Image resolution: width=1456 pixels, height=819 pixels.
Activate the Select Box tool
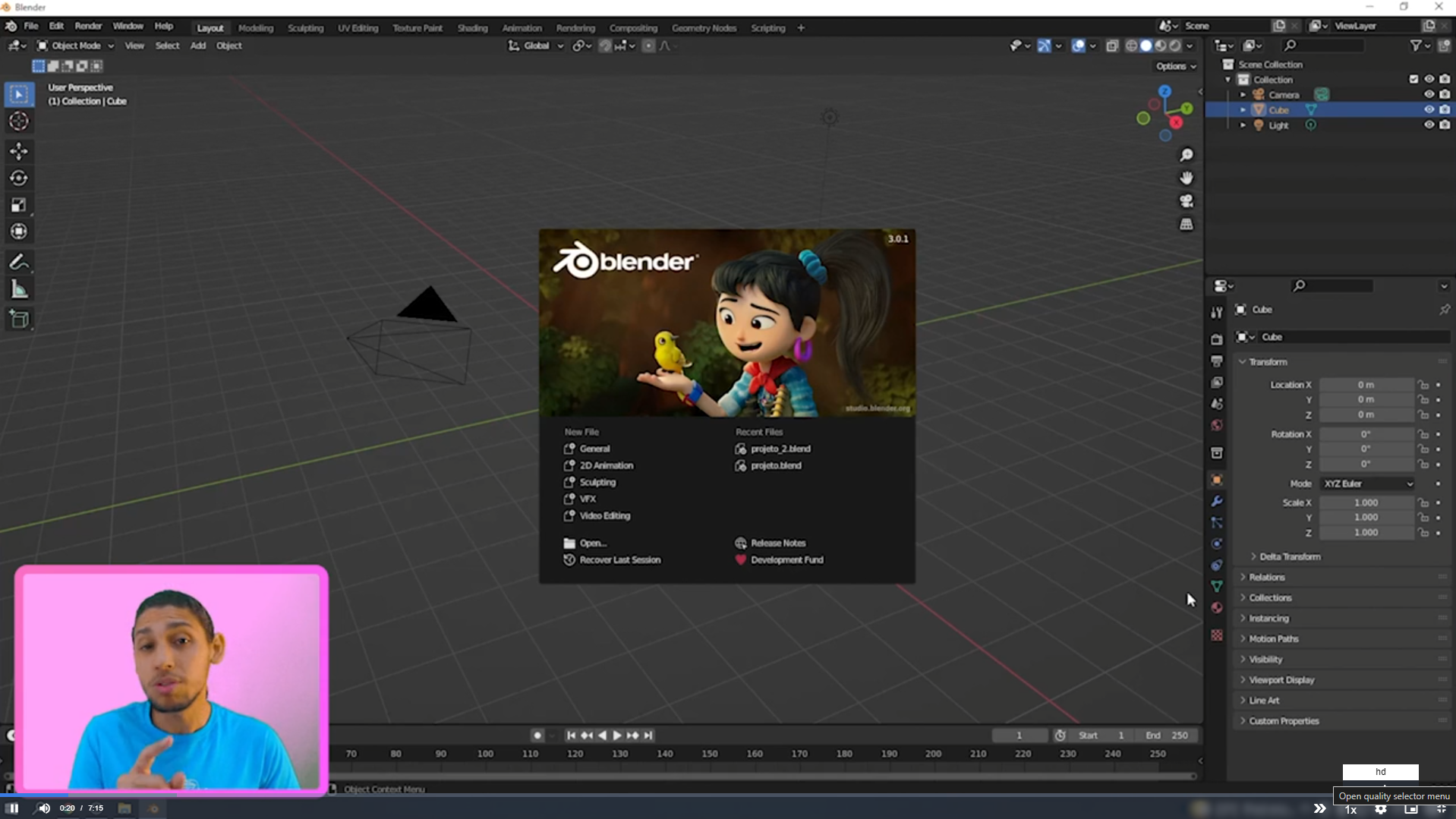pos(19,94)
